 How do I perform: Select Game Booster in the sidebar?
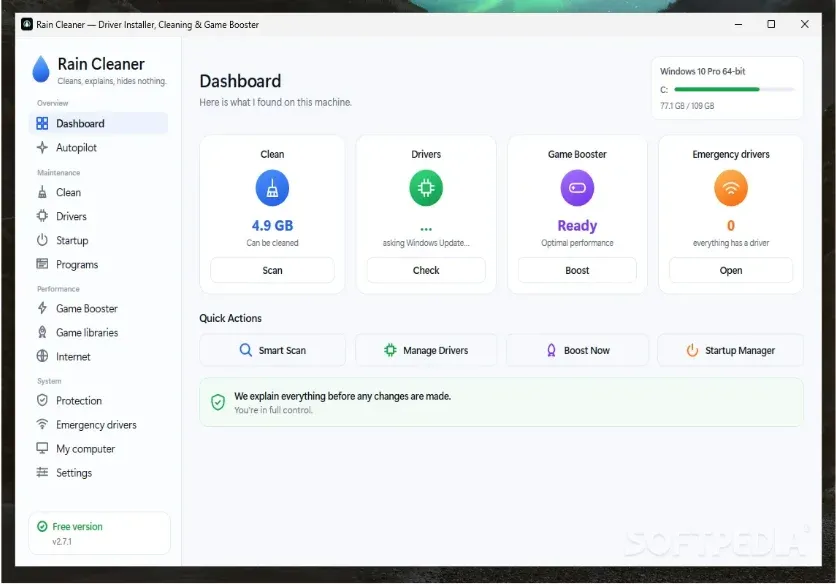click(98, 308)
